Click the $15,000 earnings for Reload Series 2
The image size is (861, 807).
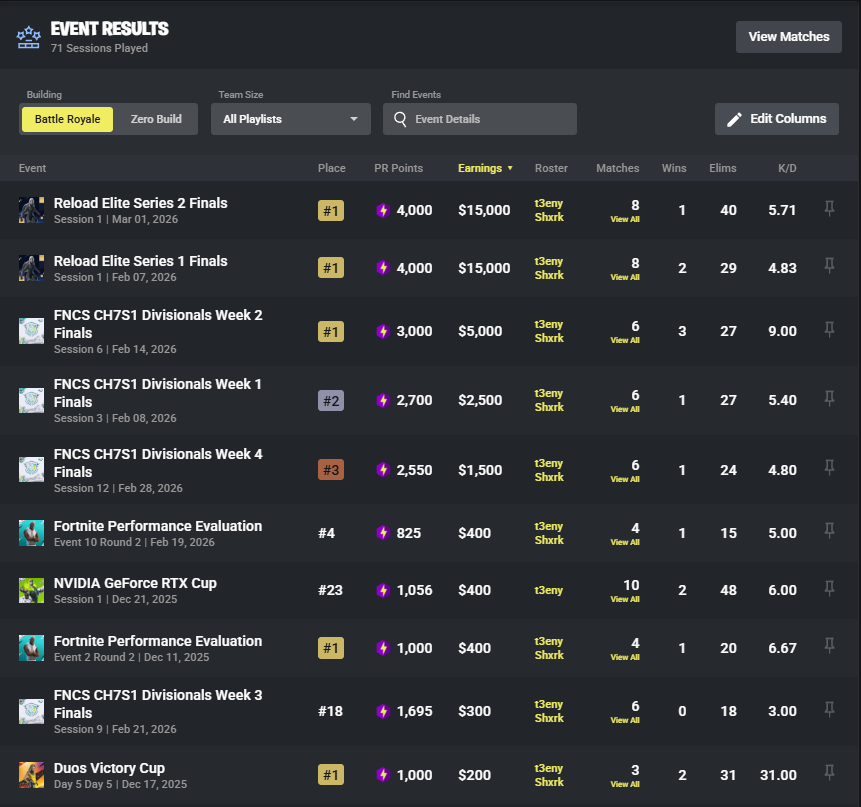pos(484,210)
